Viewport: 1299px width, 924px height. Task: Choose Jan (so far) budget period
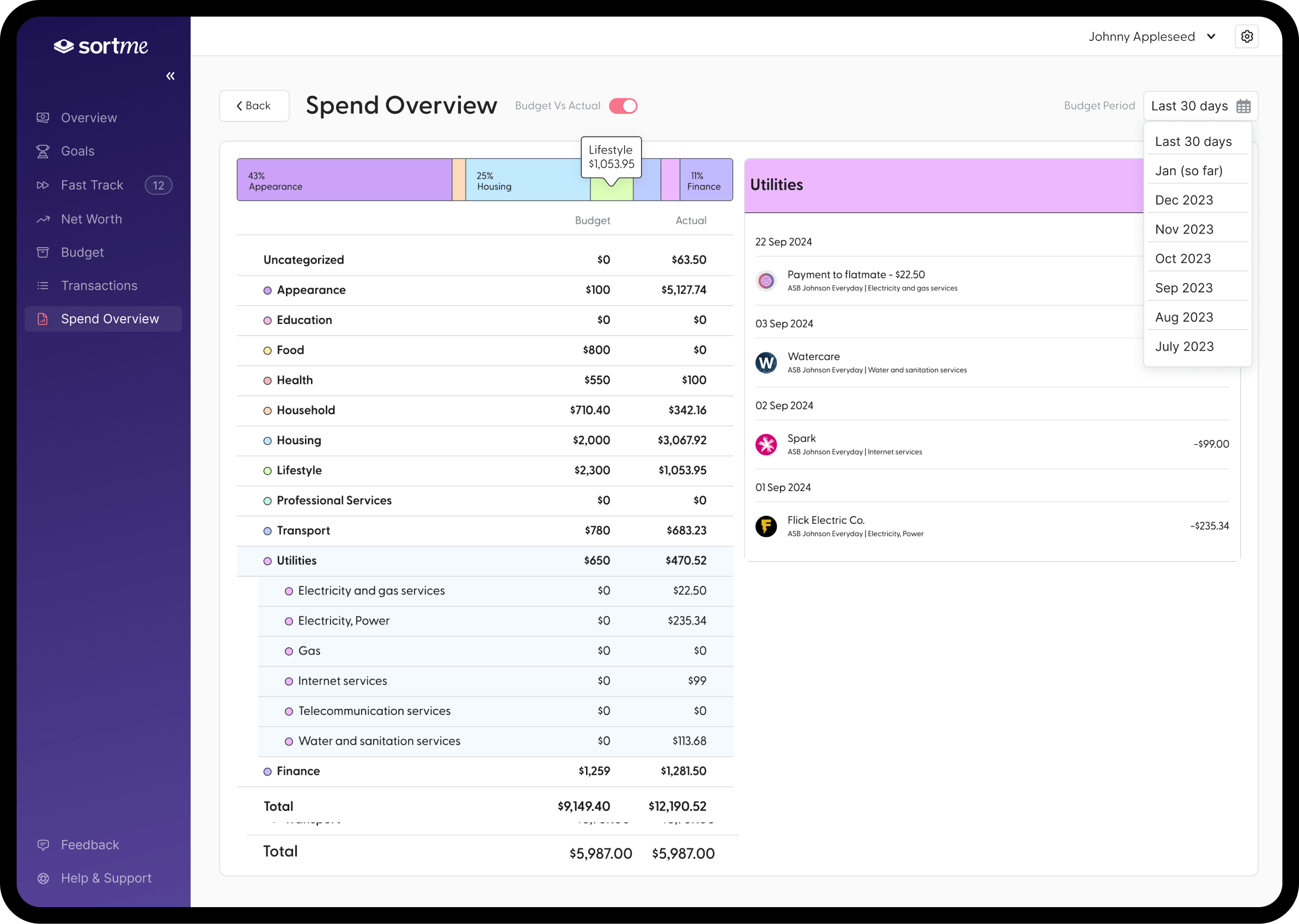point(1188,170)
